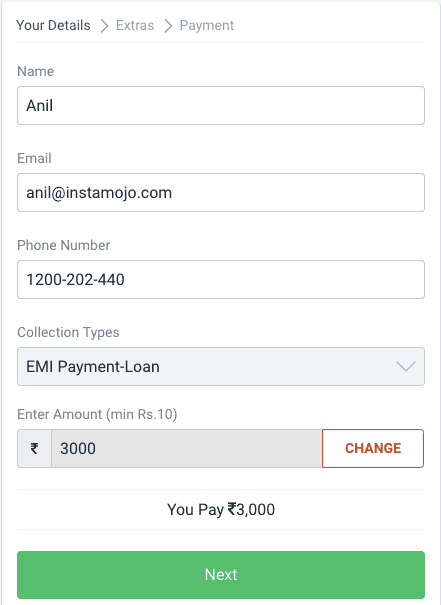Click the CHANGE amount button
The width and height of the screenshot is (441, 605).
(x=373, y=448)
